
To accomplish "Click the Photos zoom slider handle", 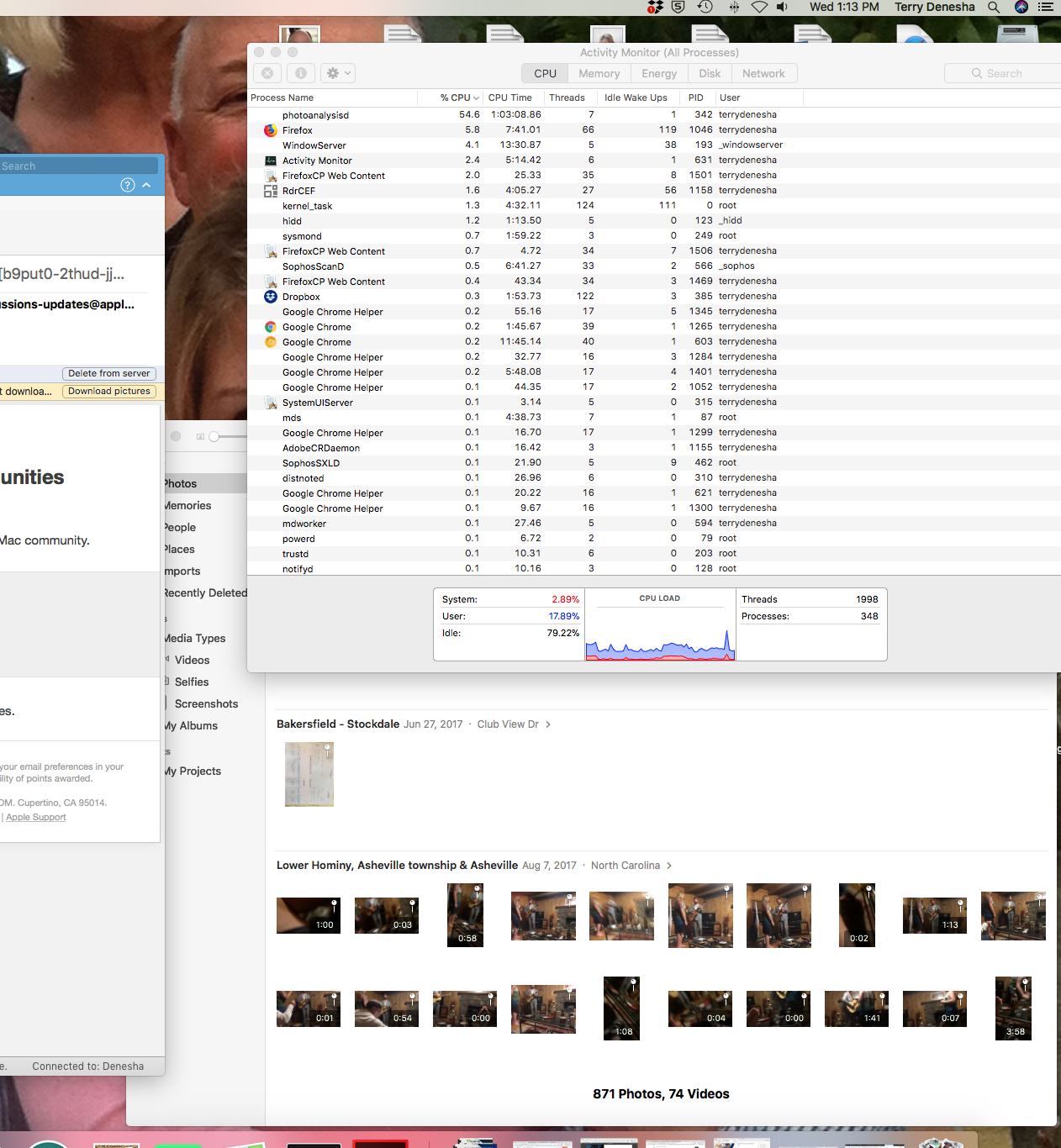I will [214, 436].
